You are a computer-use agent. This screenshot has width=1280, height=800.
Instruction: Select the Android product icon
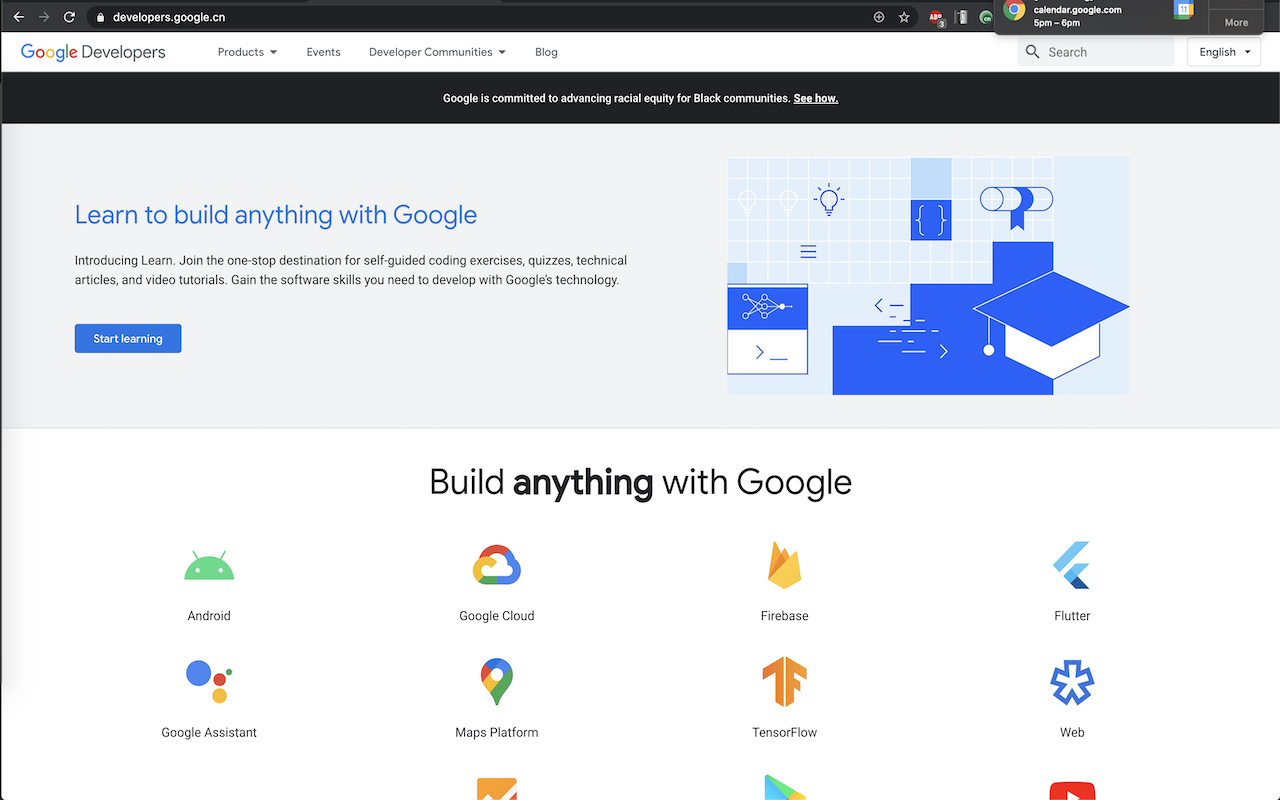coord(208,565)
